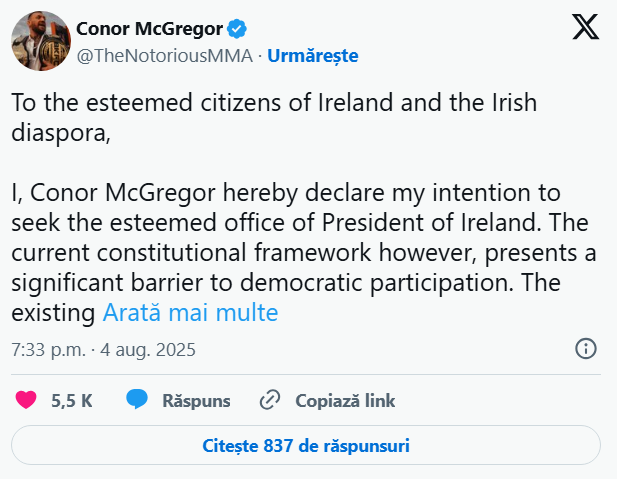Click the 4 aug. 2025 date
The width and height of the screenshot is (617, 479).
[x=148, y=350]
